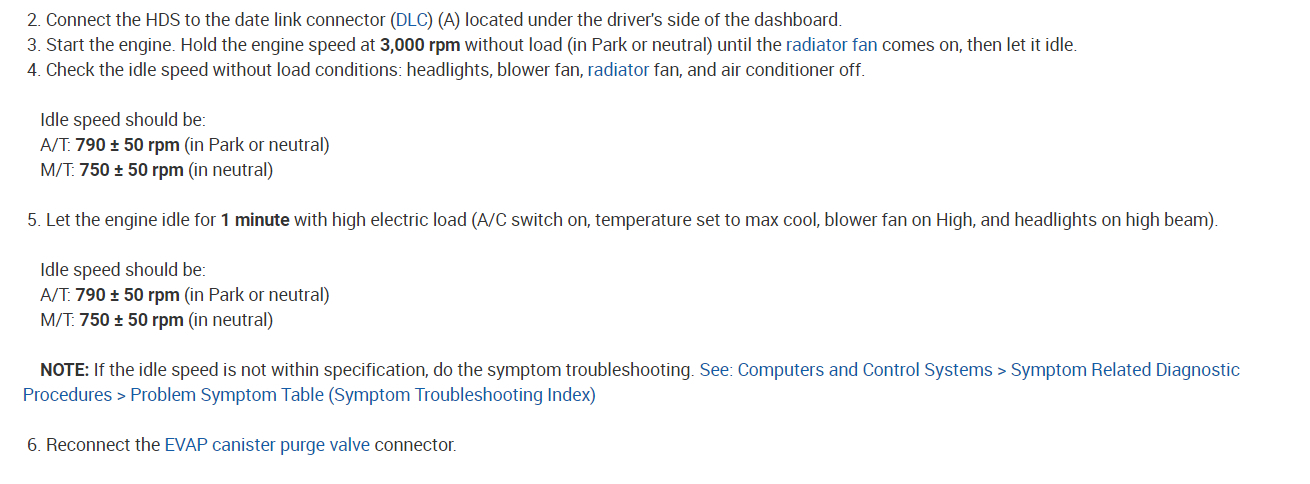This screenshot has height=484, width=1310.
Task: Click M/T 750 ± 50 rpm under step 5
Action: coord(131,320)
